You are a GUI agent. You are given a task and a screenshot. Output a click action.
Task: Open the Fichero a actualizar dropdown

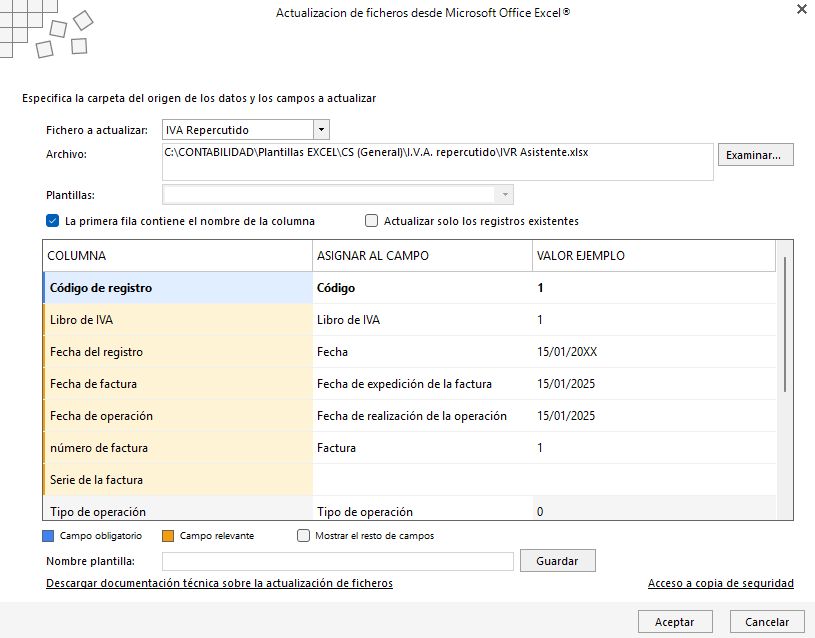click(321, 129)
